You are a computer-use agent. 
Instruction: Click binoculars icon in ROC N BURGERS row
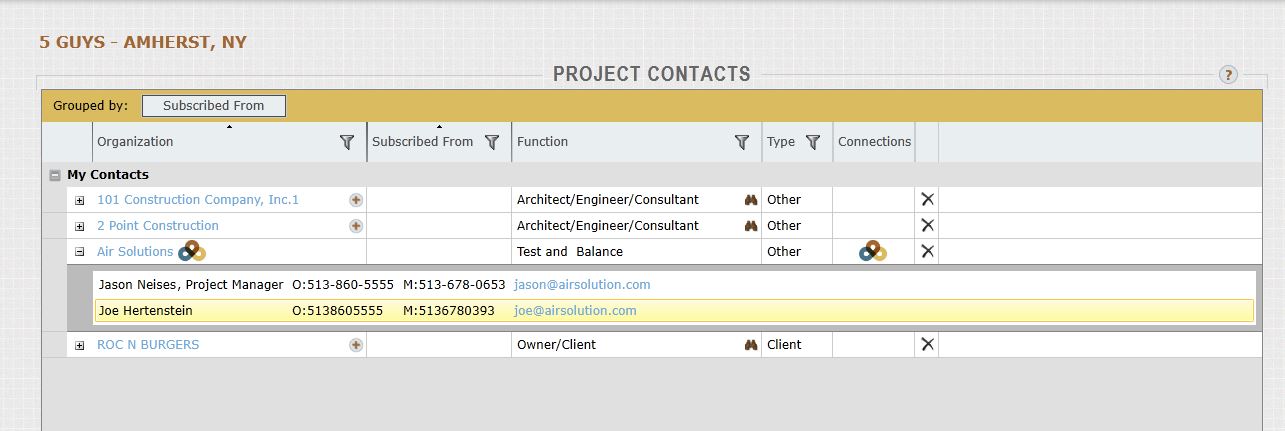pyautogui.click(x=751, y=345)
